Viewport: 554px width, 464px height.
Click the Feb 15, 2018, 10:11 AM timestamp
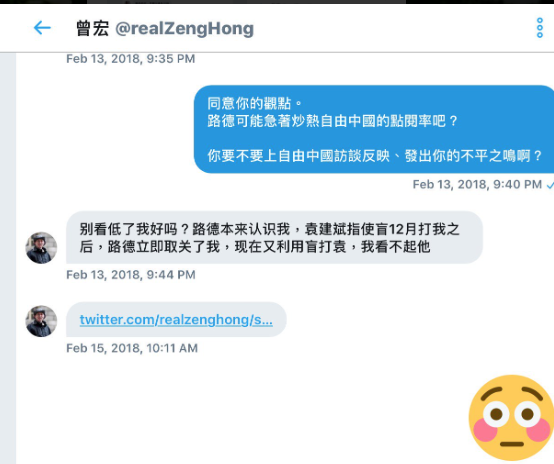(132, 348)
